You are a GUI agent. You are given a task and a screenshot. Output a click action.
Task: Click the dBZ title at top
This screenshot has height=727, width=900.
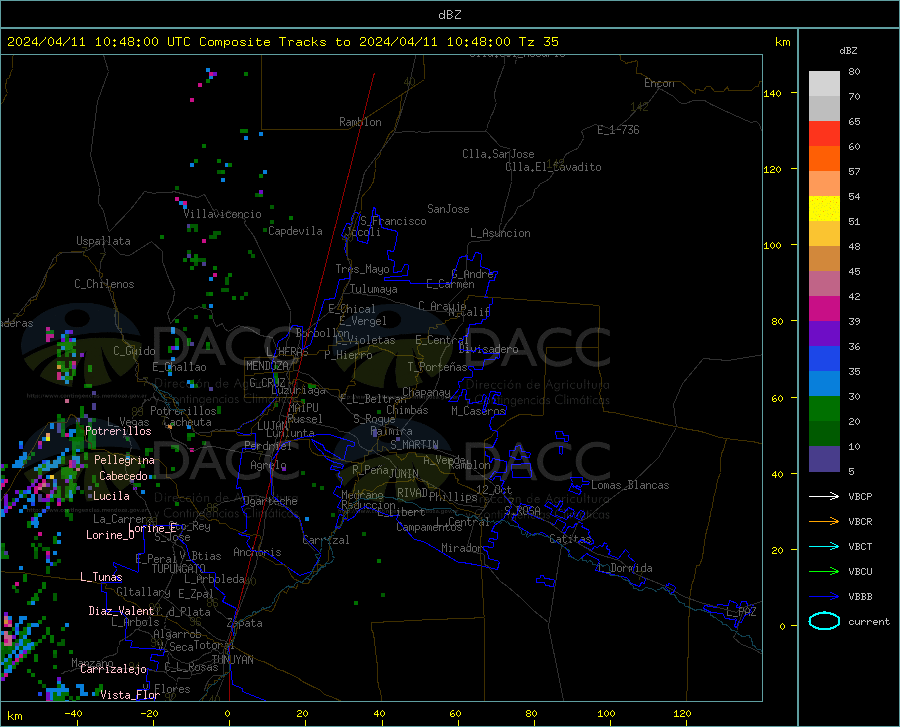point(449,15)
